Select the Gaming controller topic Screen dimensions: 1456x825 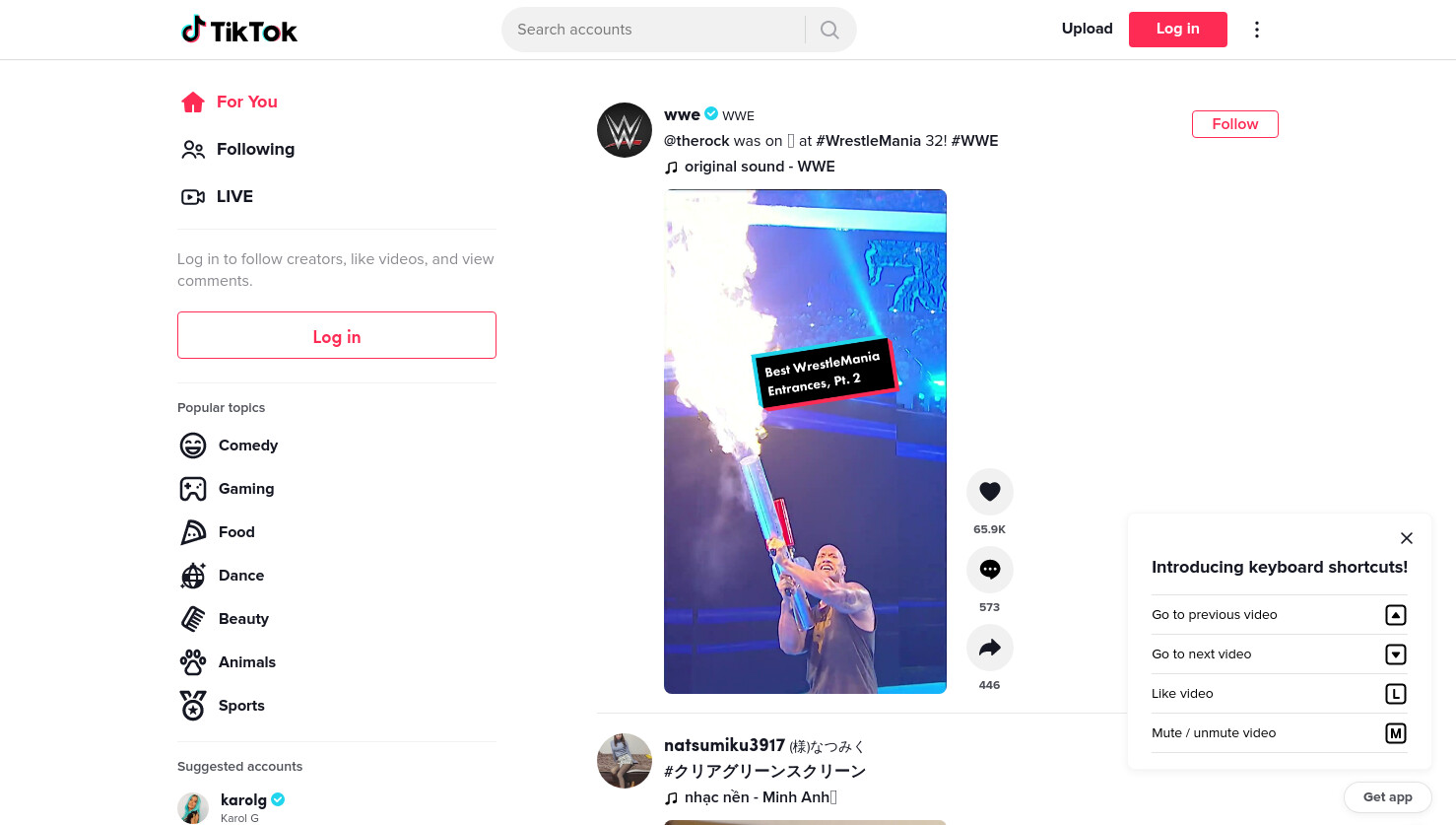coord(228,489)
